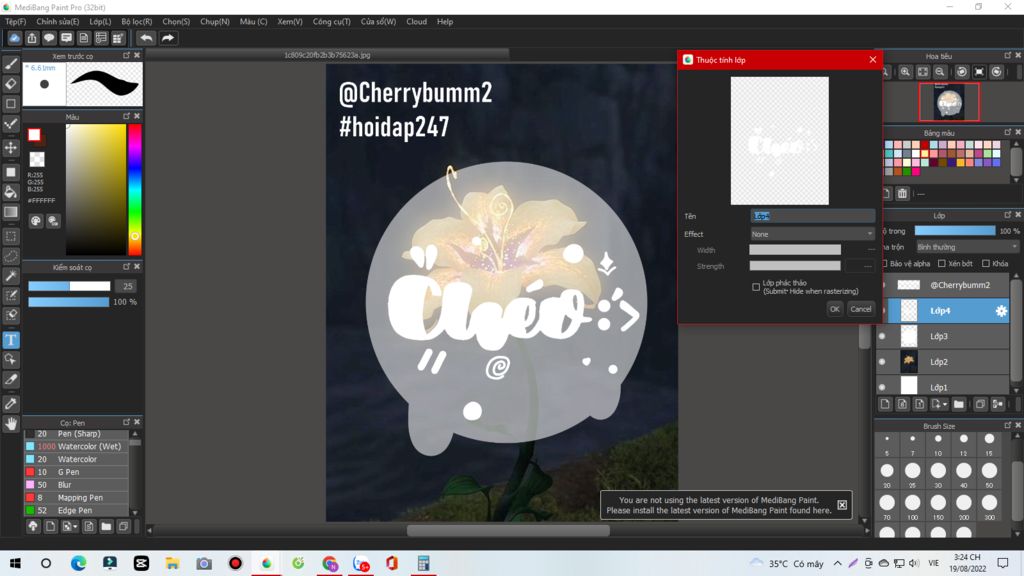
Task: Click cloud upload brush icon in brush panel
Action: 33,526
